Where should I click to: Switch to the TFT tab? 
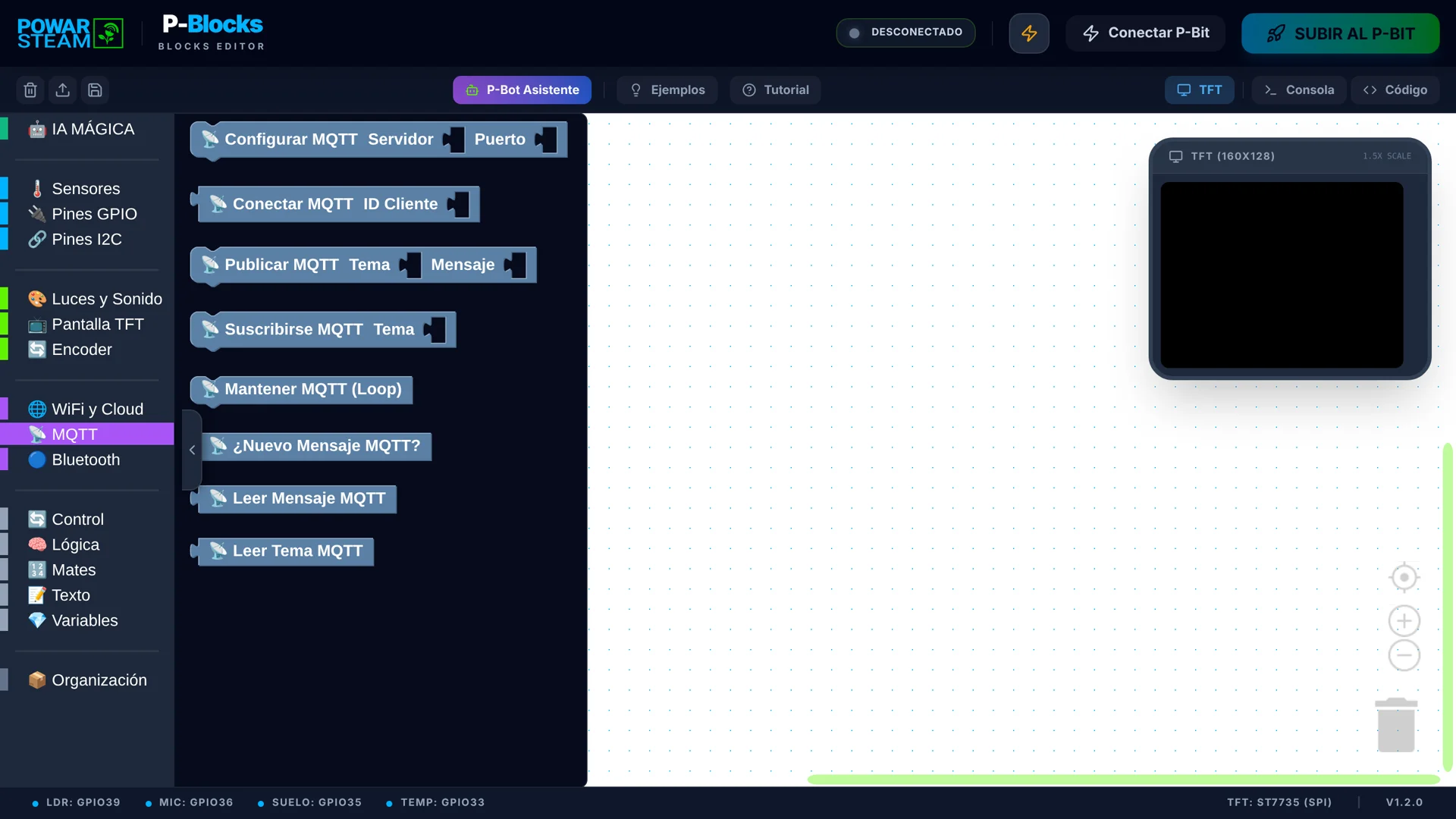point(1199,90)
